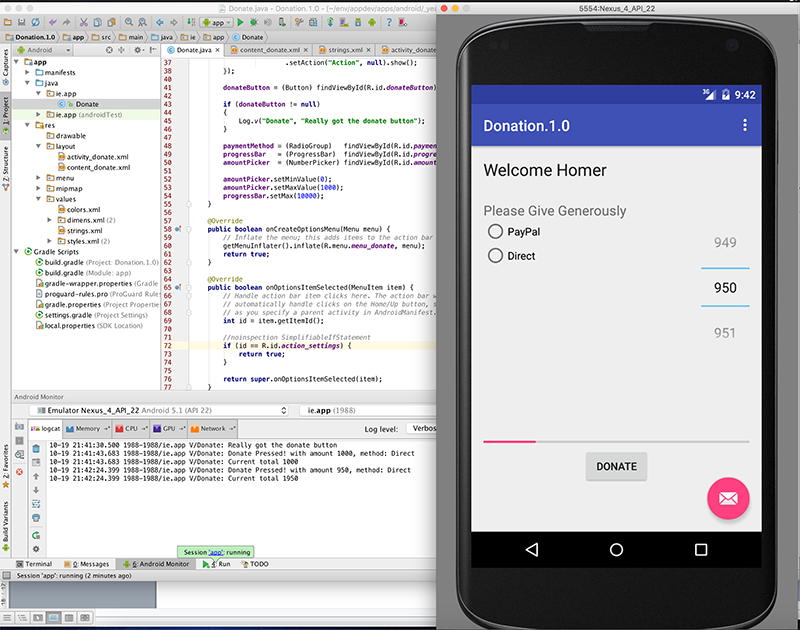Open the app run configuration dropdown
Image resolution: width=800 pixels, height=630 pixels.
[215, 21]
